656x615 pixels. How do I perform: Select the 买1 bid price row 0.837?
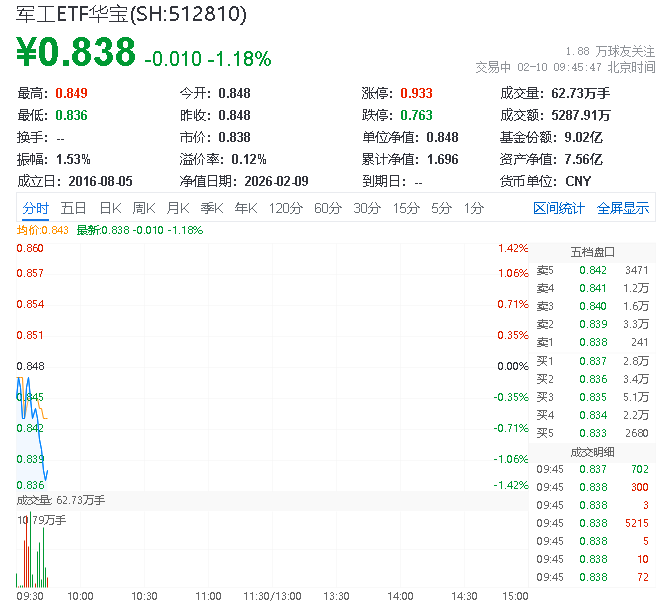coord(593,360)
